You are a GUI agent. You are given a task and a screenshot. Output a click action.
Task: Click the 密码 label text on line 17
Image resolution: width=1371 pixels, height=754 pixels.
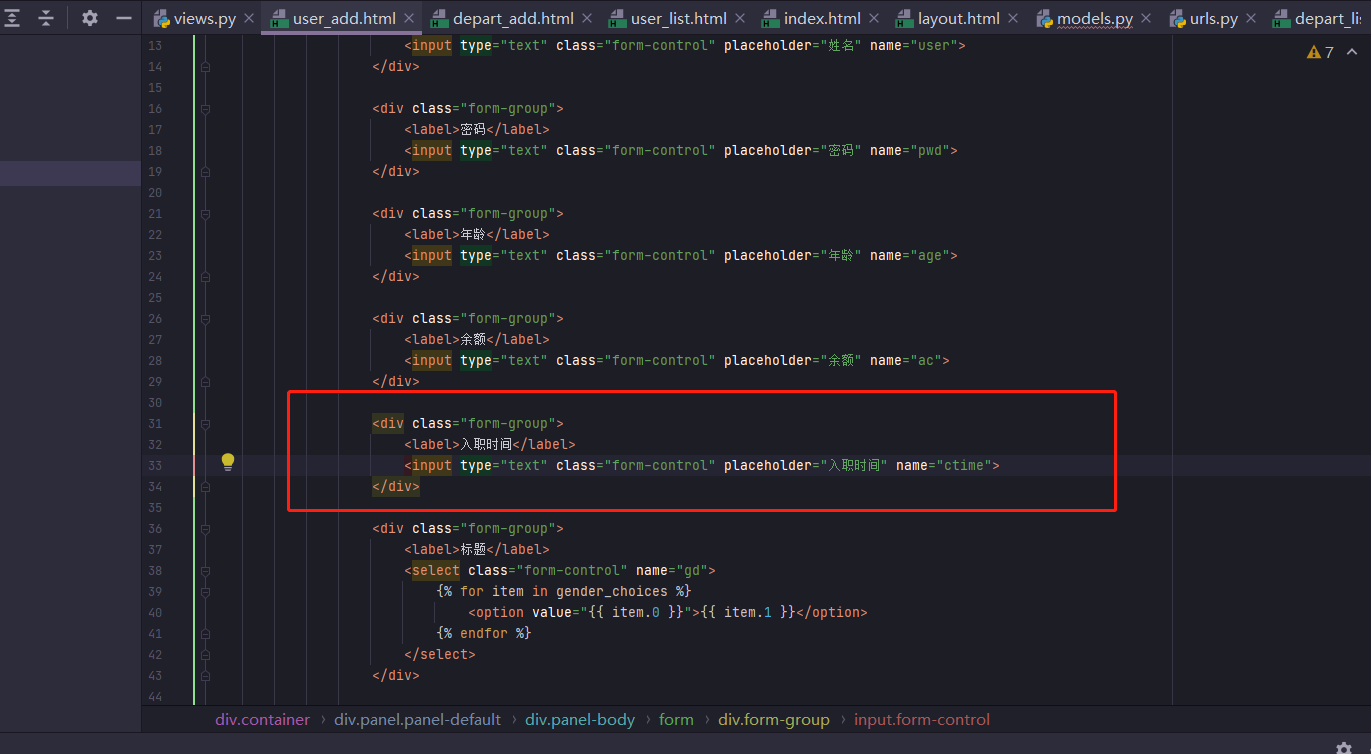click(x=473, y=129)
